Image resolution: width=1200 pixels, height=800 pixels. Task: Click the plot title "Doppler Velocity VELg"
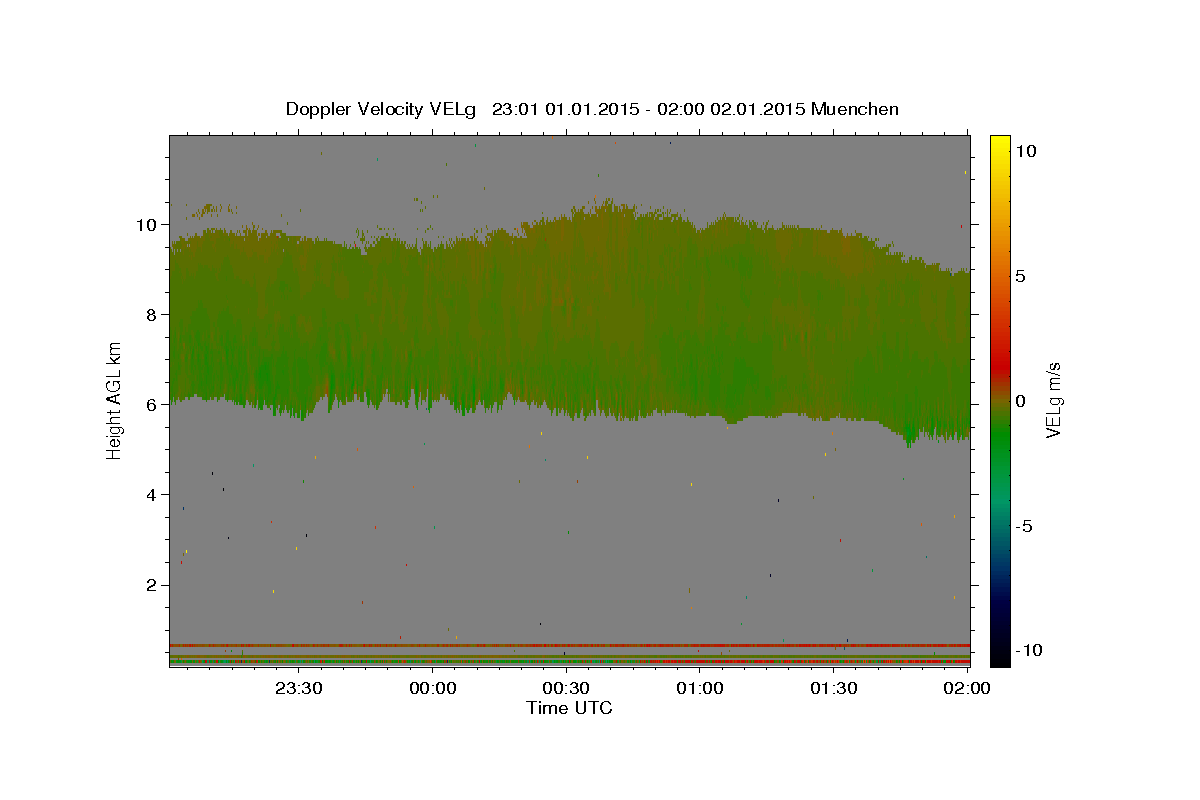[381, 109]
